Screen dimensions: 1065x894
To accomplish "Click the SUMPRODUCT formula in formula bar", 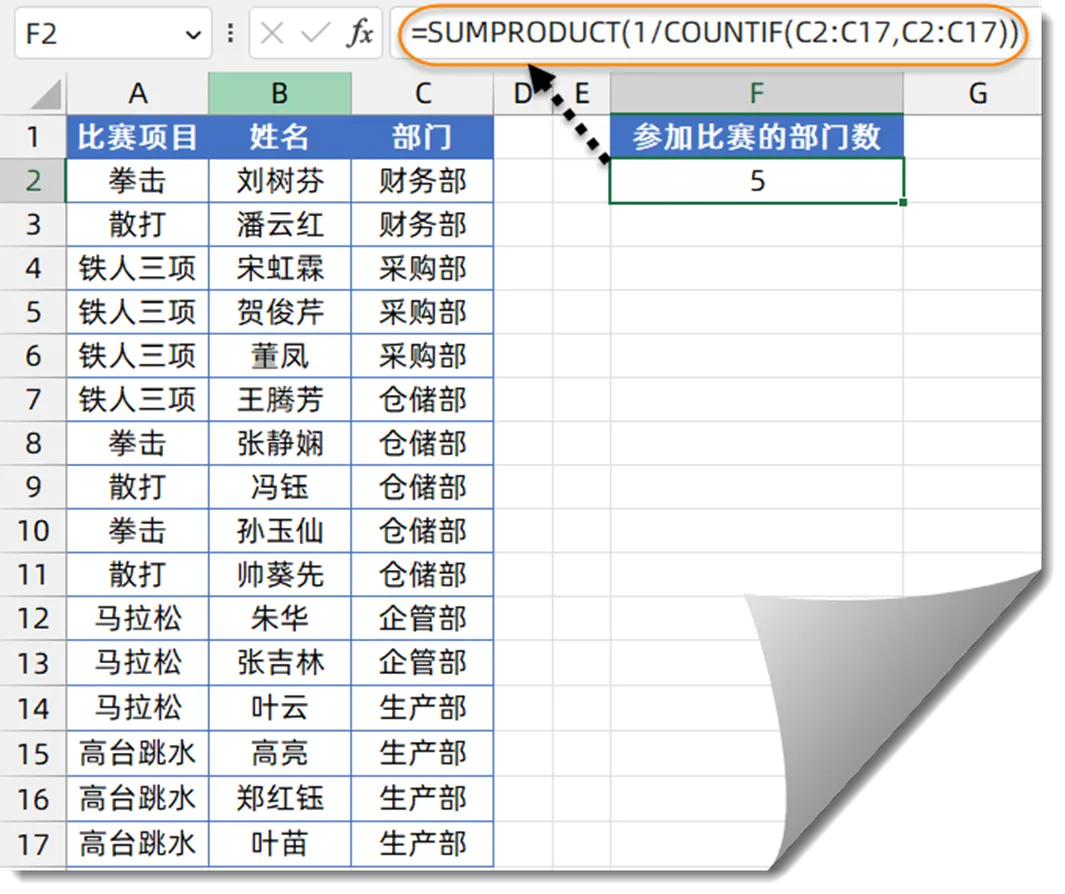I will [x=715, y=33].
